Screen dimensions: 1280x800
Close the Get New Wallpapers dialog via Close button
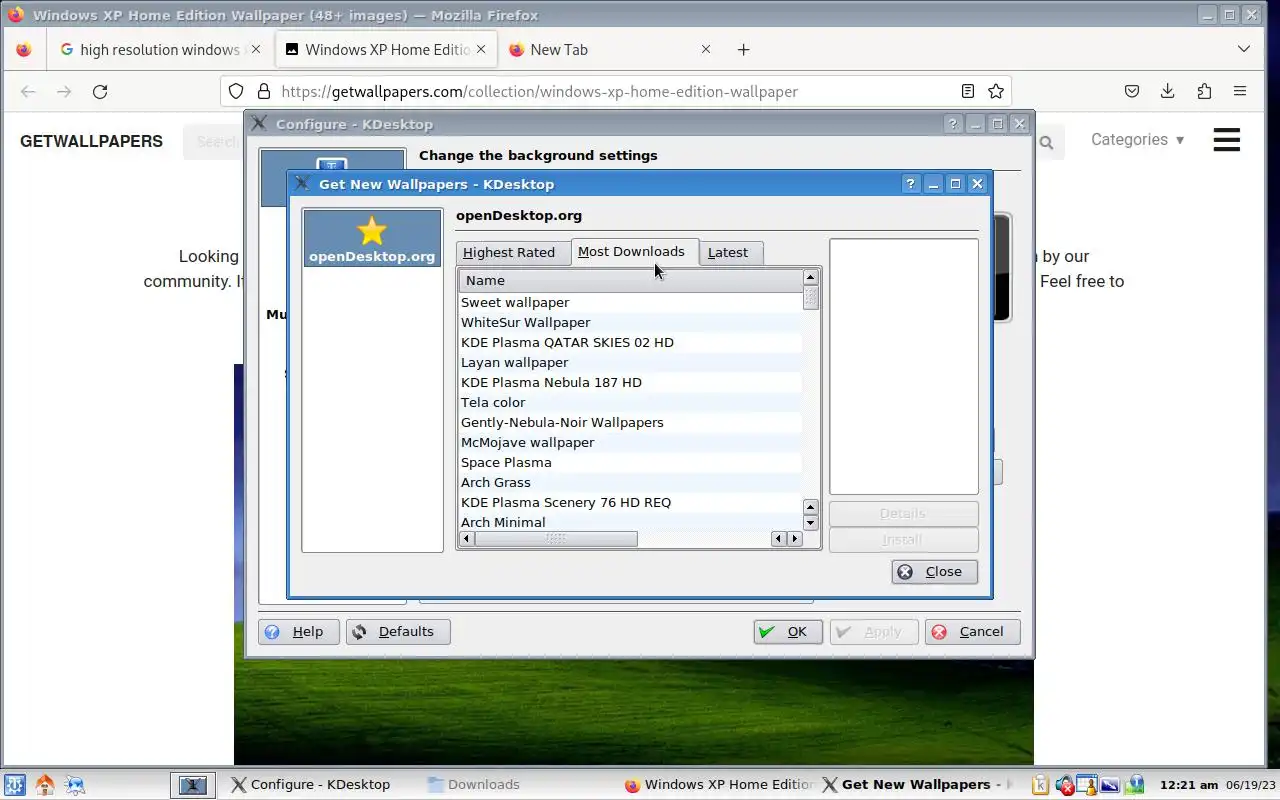(x=934, y=572)
